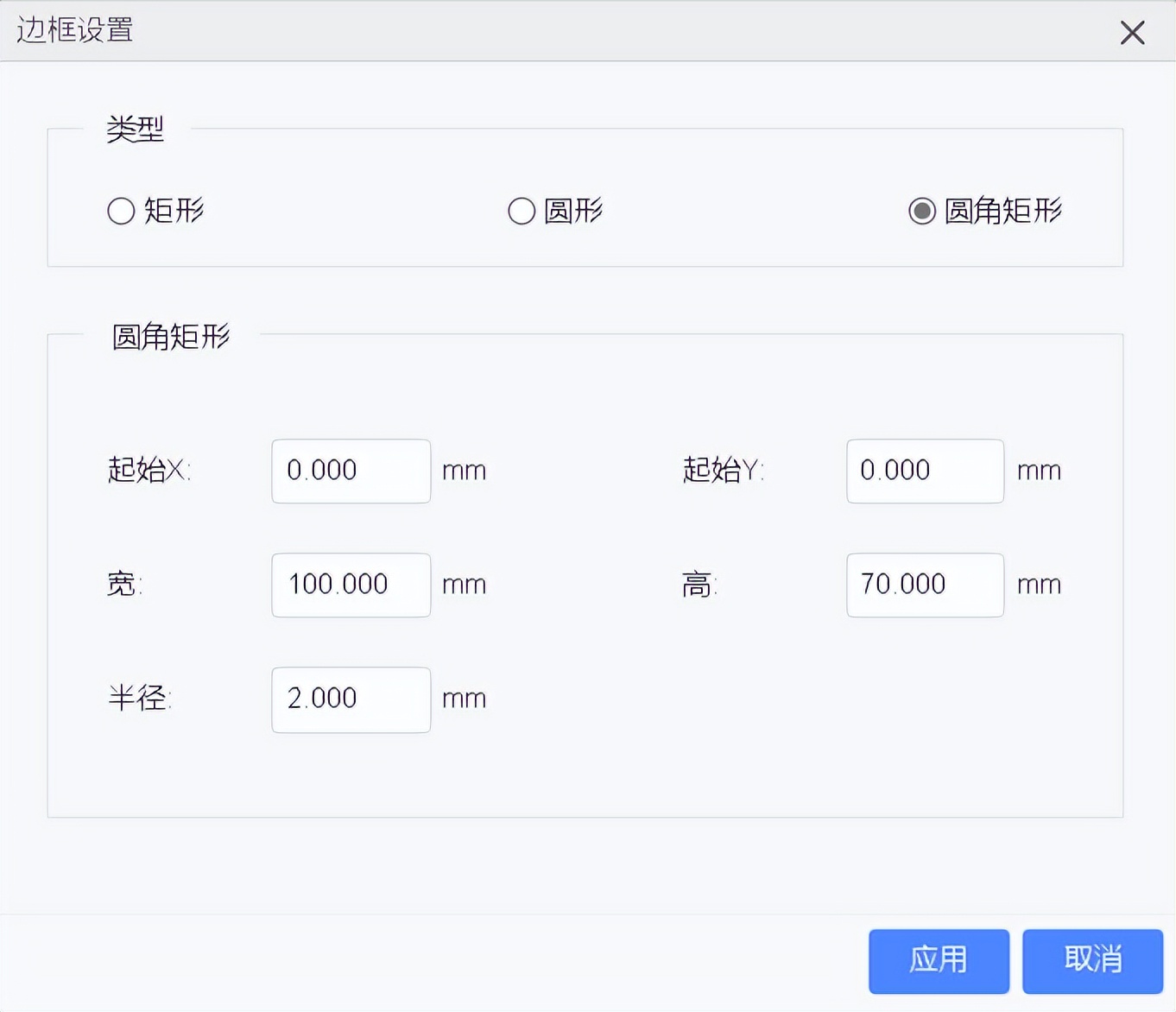Close the 边框设置 dialog

click(1132, 33)
